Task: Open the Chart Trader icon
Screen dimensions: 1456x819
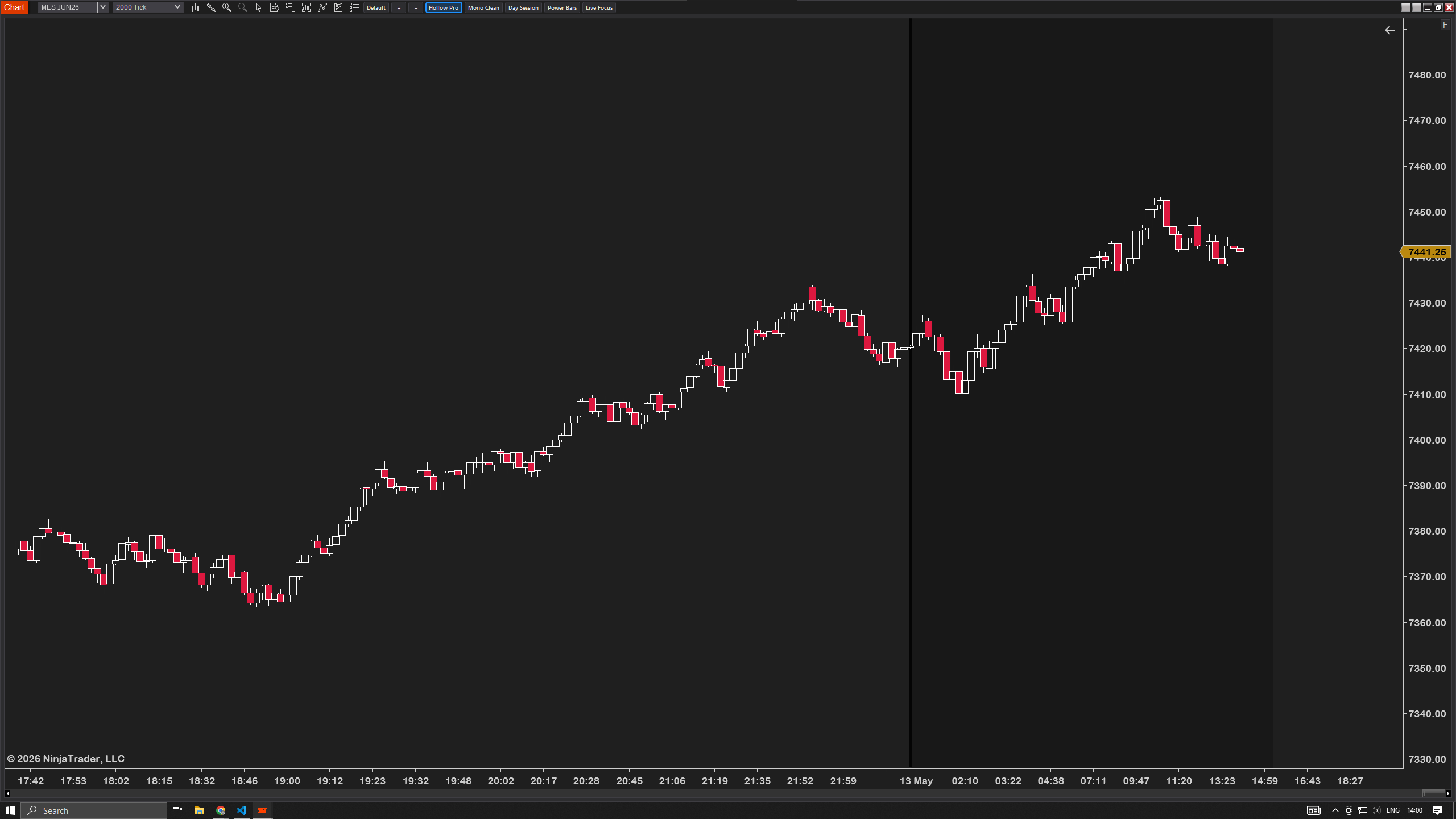Action: (x=290, y=7)
